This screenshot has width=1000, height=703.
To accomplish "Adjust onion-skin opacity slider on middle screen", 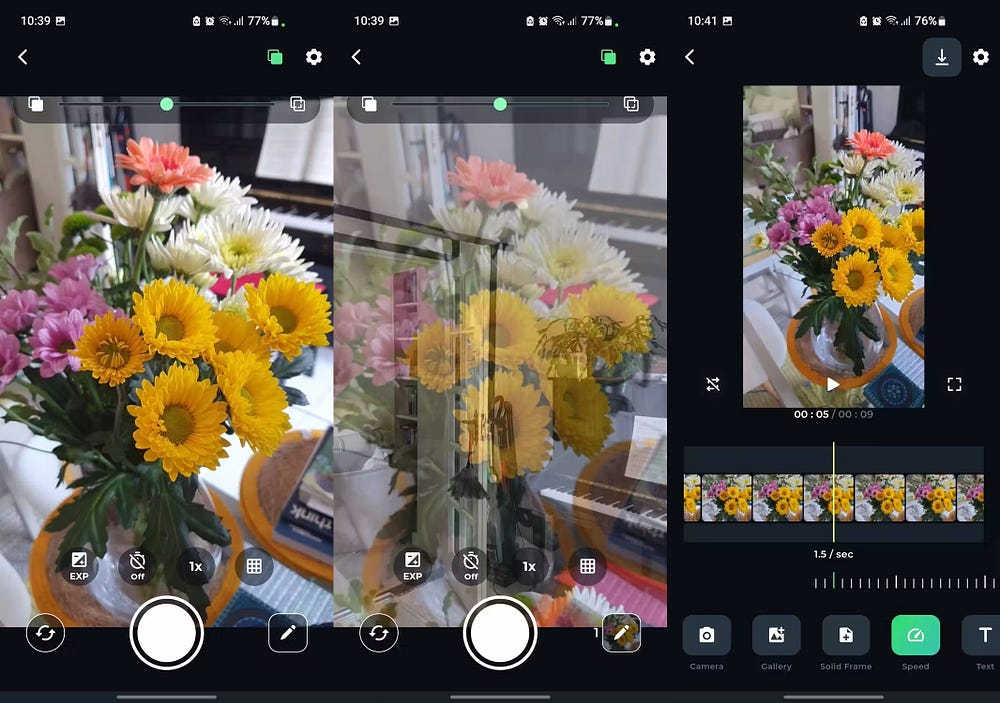I will coord(500,104).
